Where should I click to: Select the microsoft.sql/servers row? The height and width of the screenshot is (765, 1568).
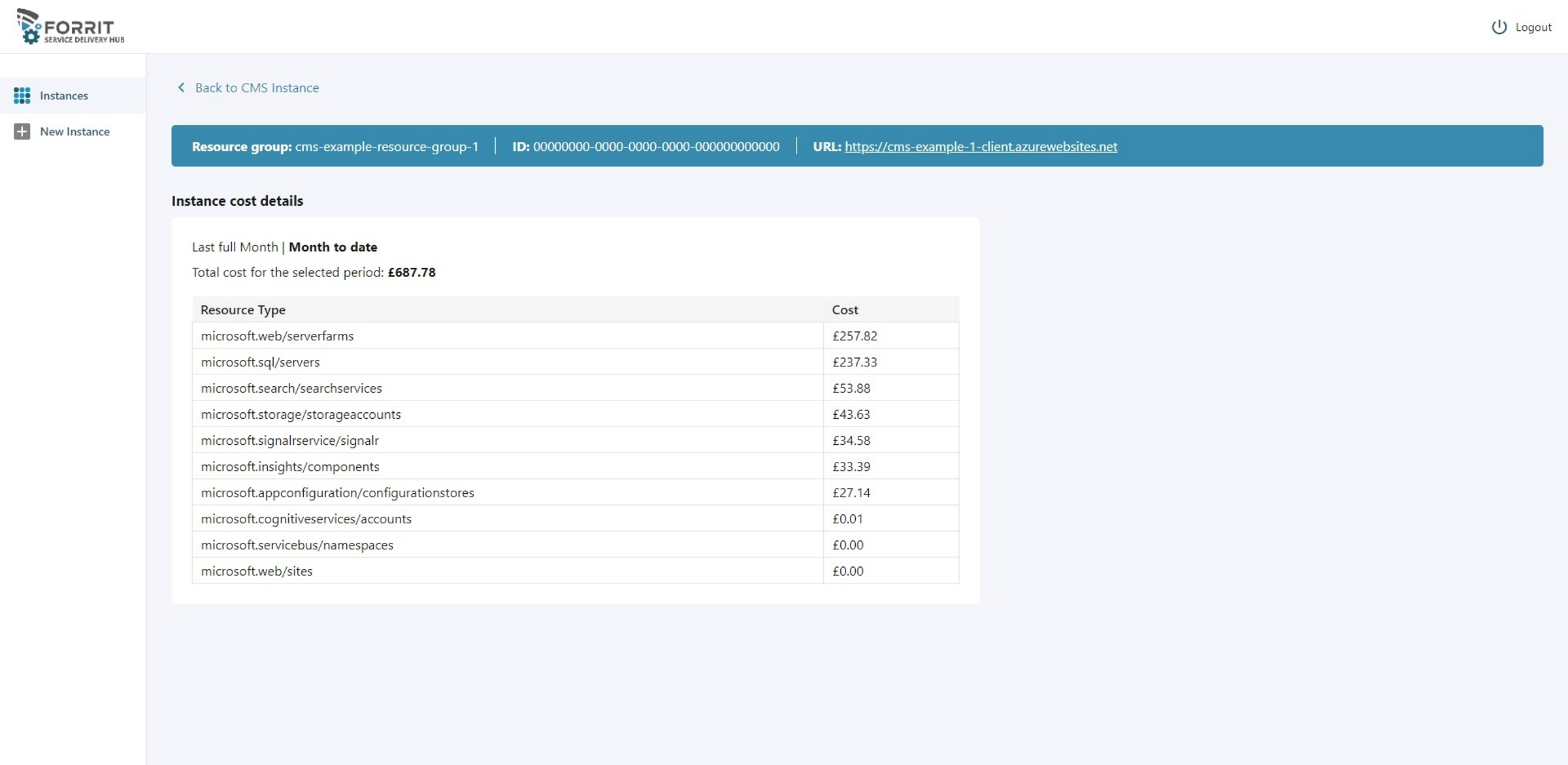click(260, 362)
